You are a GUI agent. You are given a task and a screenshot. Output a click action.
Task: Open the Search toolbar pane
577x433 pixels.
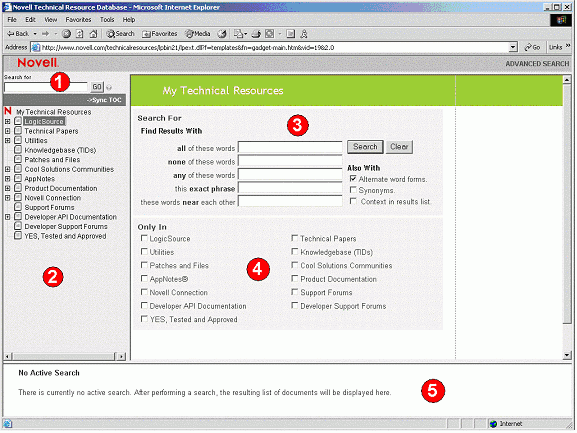120,34
